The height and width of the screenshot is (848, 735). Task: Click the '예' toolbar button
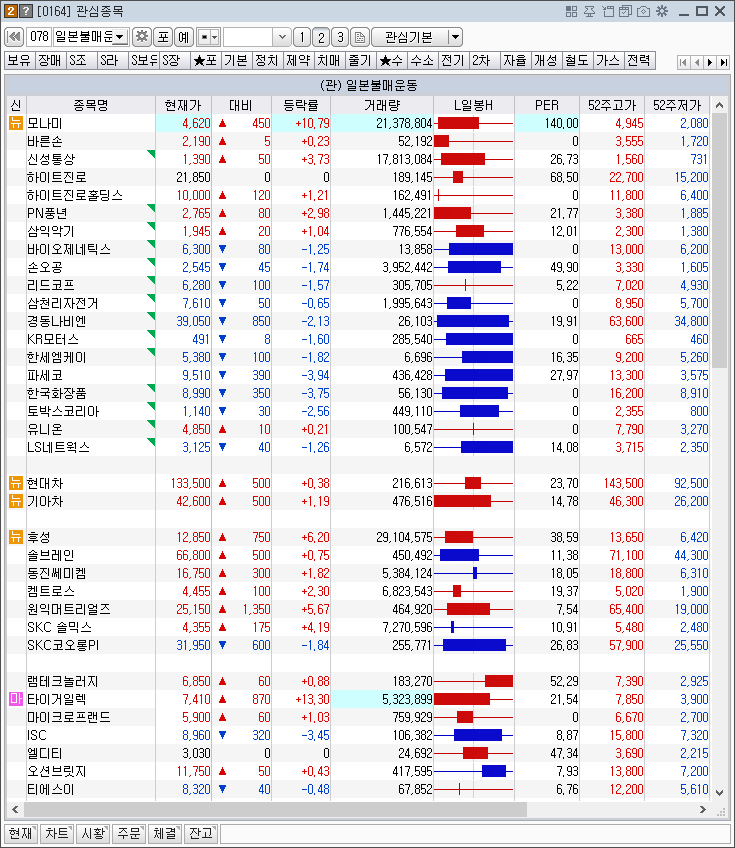click(x=184, y=37)
